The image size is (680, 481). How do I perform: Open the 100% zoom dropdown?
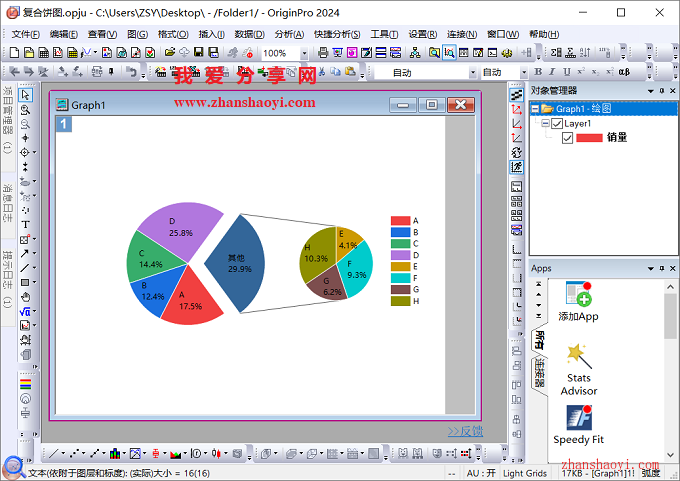click(304, 53)
